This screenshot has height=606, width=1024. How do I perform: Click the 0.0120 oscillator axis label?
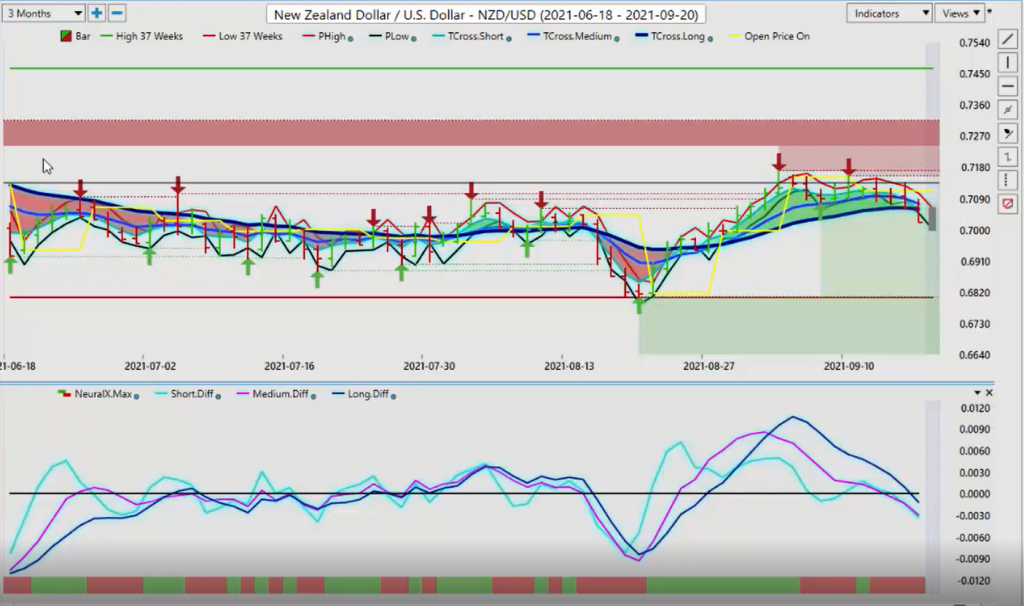tap(974, 409)
